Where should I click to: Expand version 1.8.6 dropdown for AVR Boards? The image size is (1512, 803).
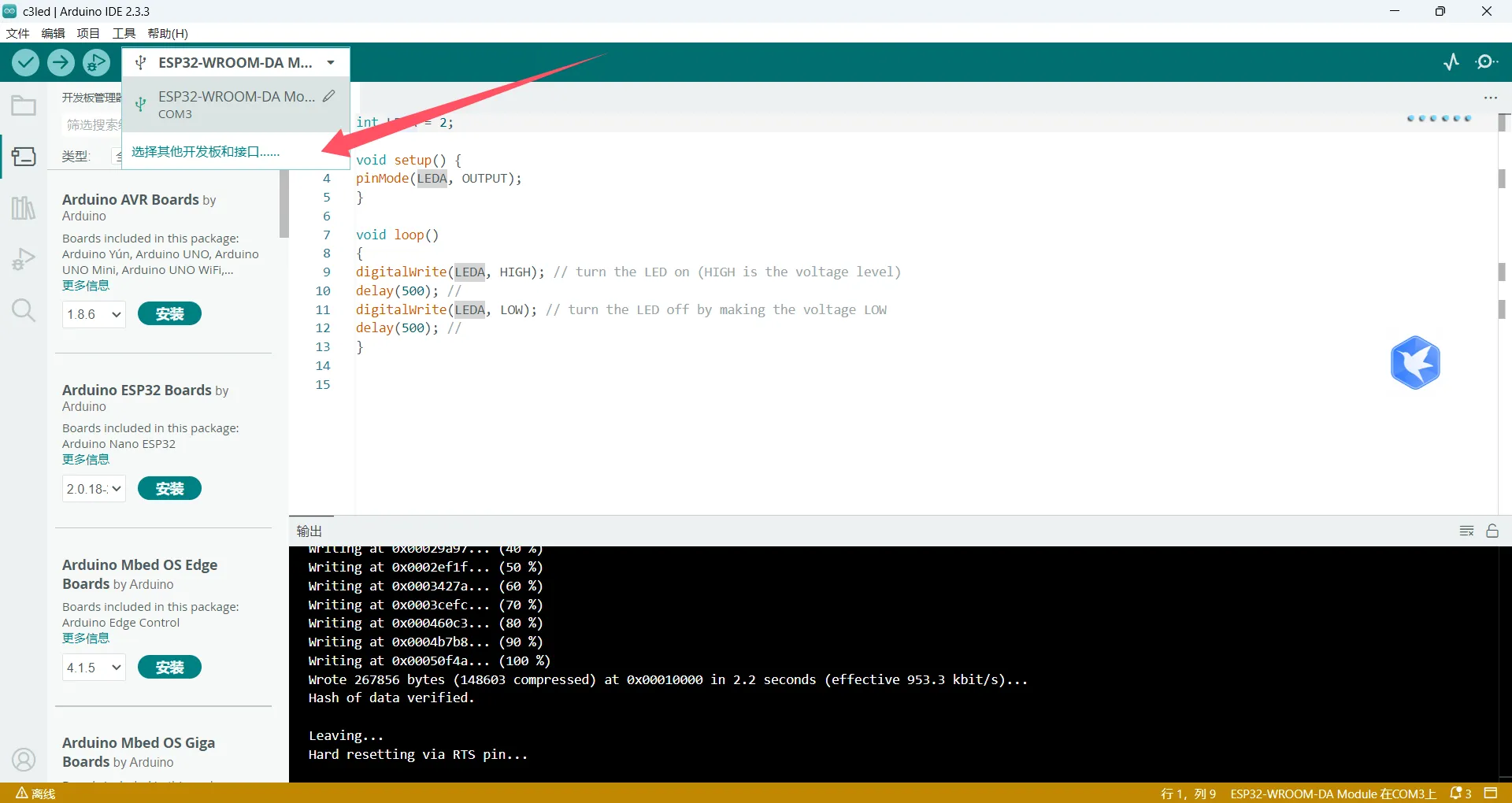[94, 314]
